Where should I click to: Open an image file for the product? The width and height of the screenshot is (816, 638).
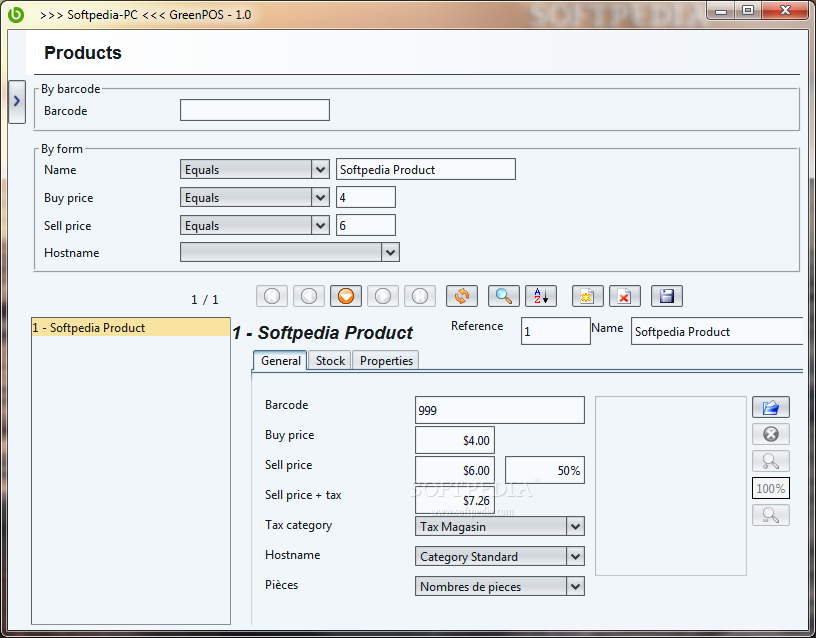[771, 407]
